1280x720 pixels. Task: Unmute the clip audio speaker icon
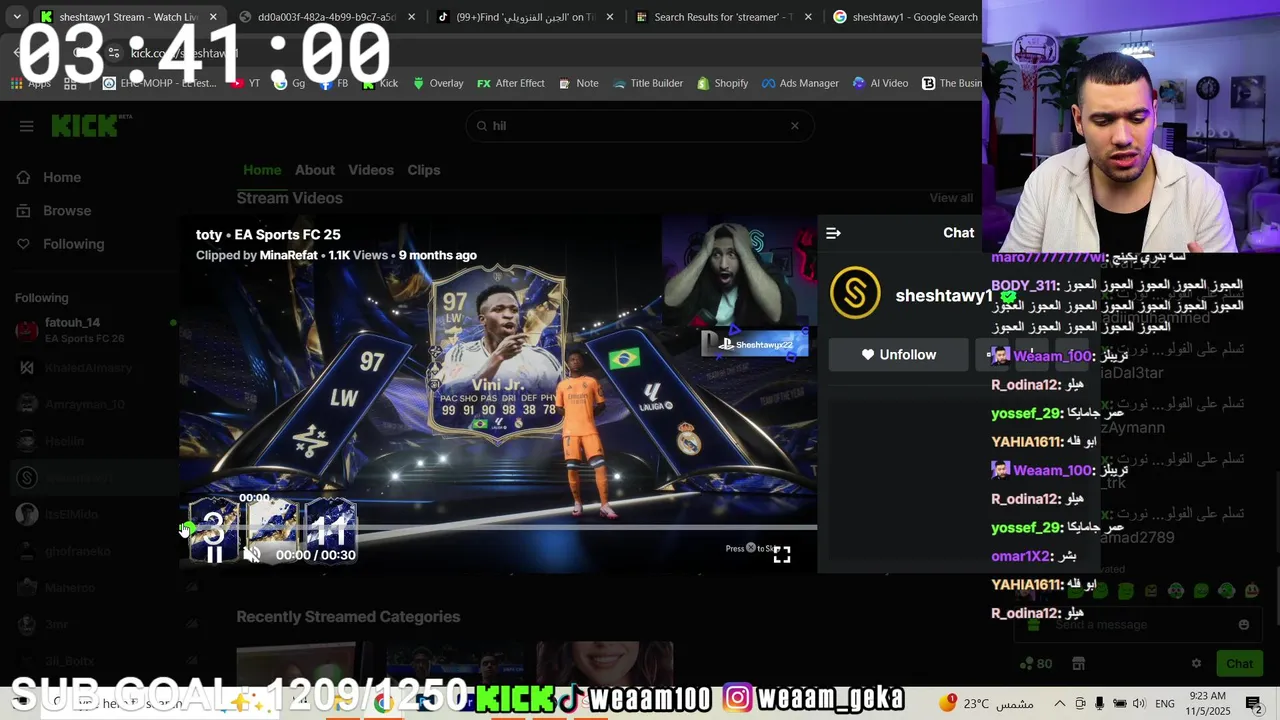pos(252,555)
